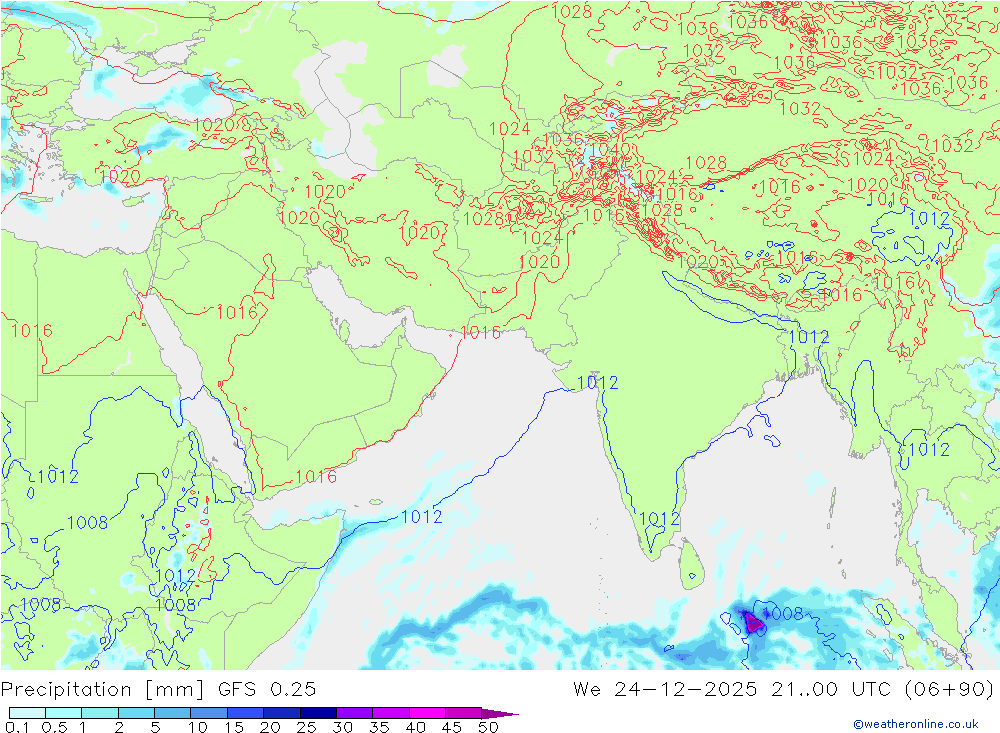Click the 'We 24-12-2025 21..00 UTC (06+90)' timestamp
This screenshot has height=733, width=1000.
click(x=783, y=690)
